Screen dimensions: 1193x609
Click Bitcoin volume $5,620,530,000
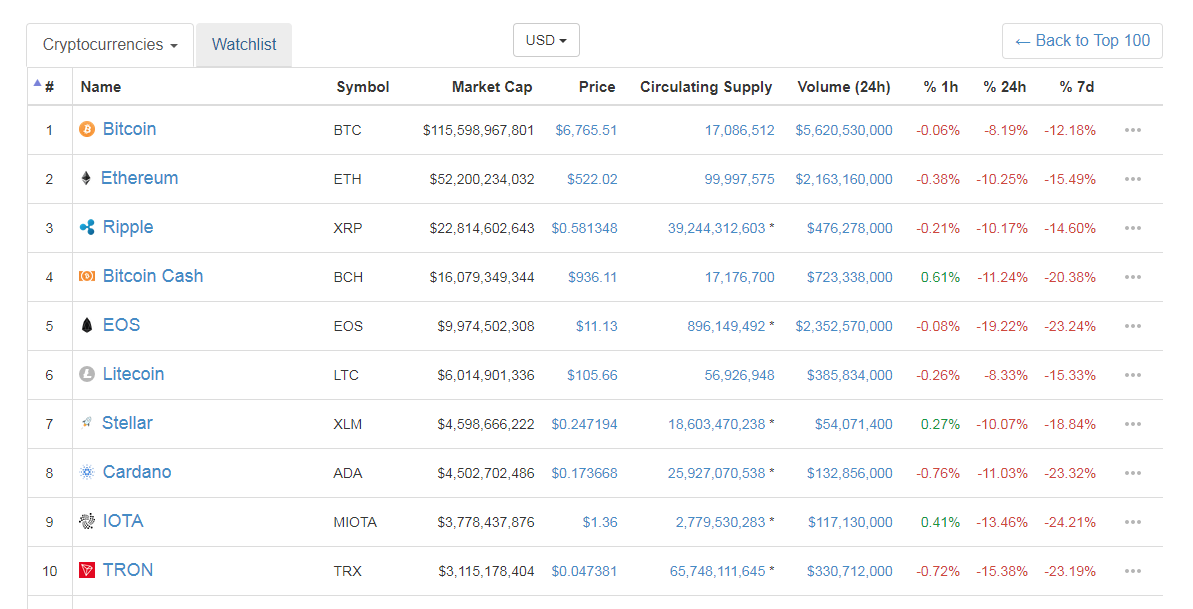coord(844,130)
